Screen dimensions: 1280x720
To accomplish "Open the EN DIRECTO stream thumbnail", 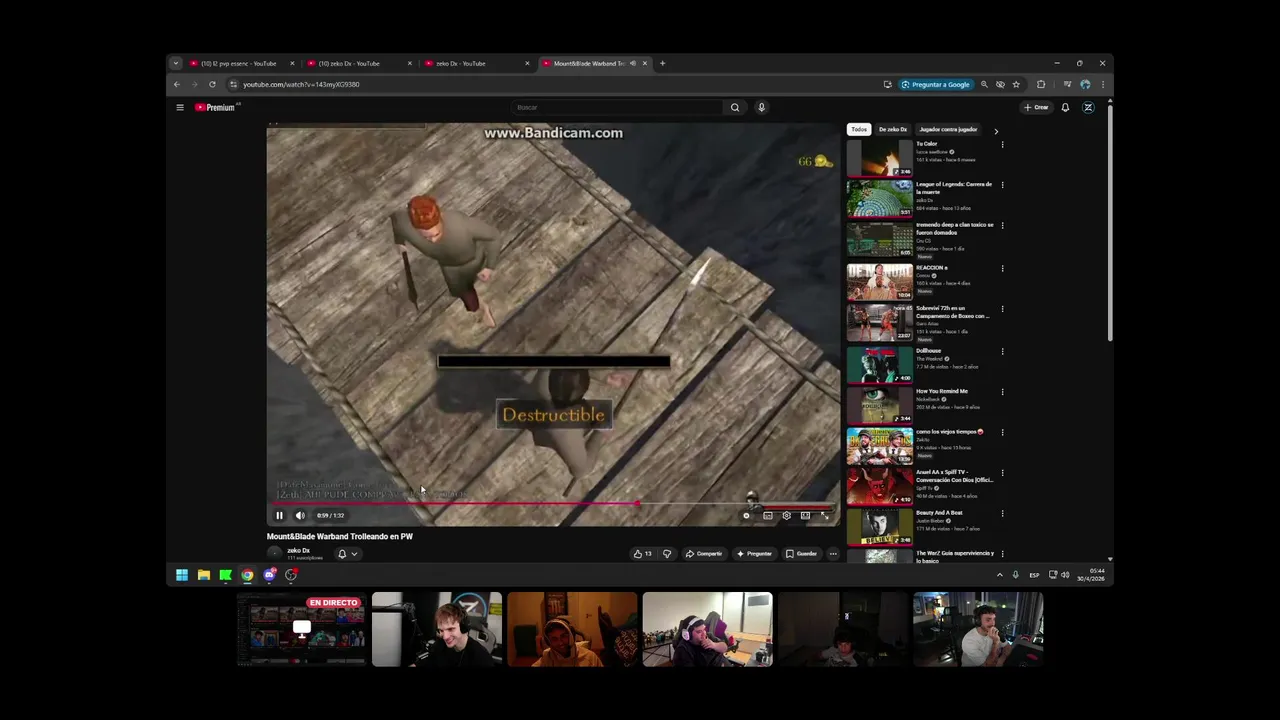I will tap(301, 629).
